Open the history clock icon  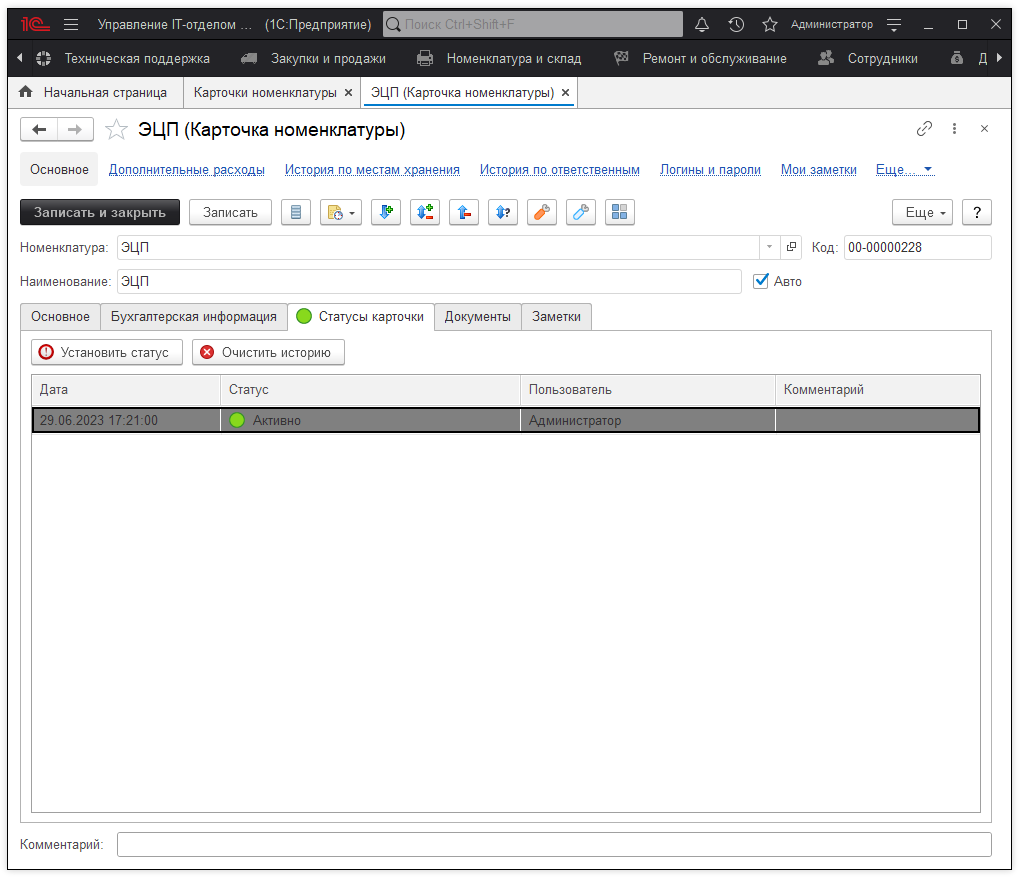pyautogui.click(x=736, y=24)
